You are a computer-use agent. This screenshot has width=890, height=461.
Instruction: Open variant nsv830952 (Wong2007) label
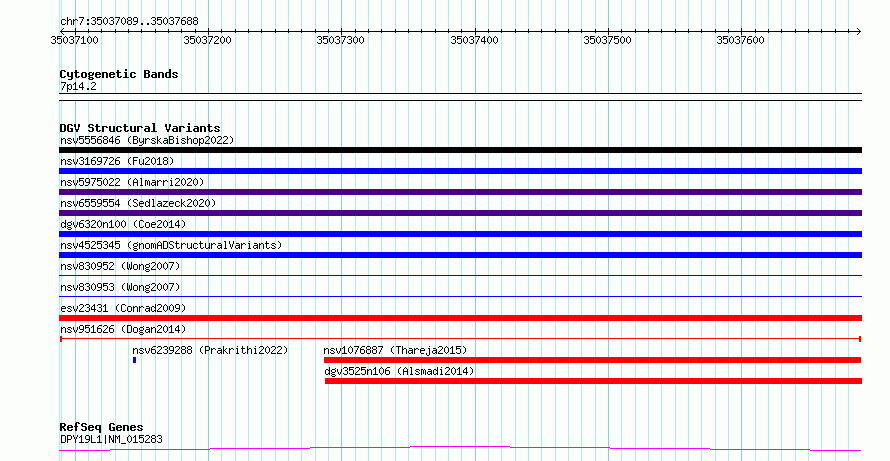click(120, 266)
